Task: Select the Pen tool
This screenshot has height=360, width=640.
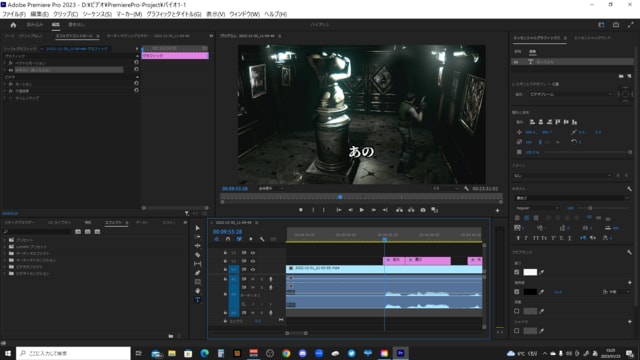Action: click(x=198, y=273)
